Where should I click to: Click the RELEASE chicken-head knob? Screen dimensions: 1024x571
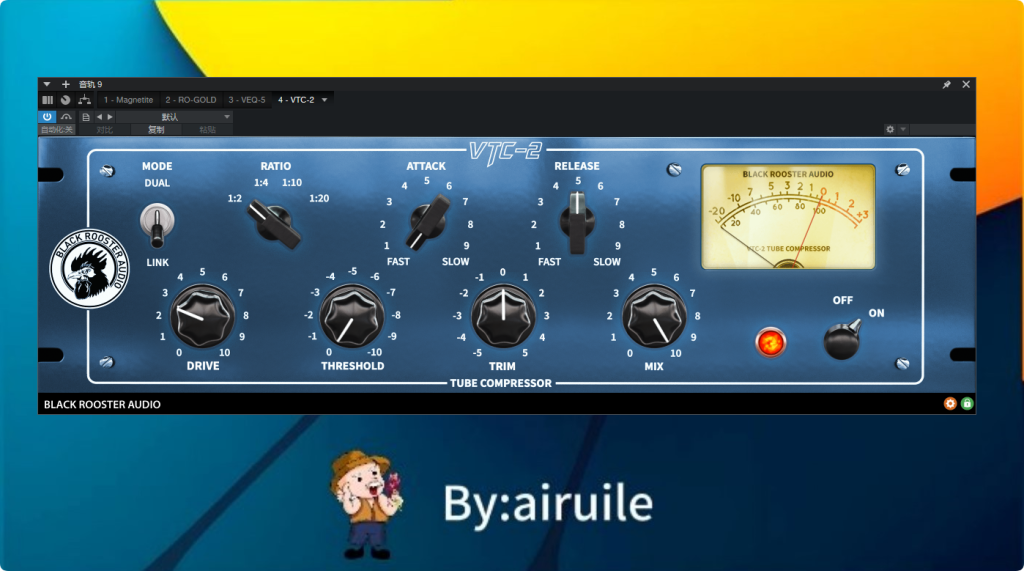coord(577,223)
